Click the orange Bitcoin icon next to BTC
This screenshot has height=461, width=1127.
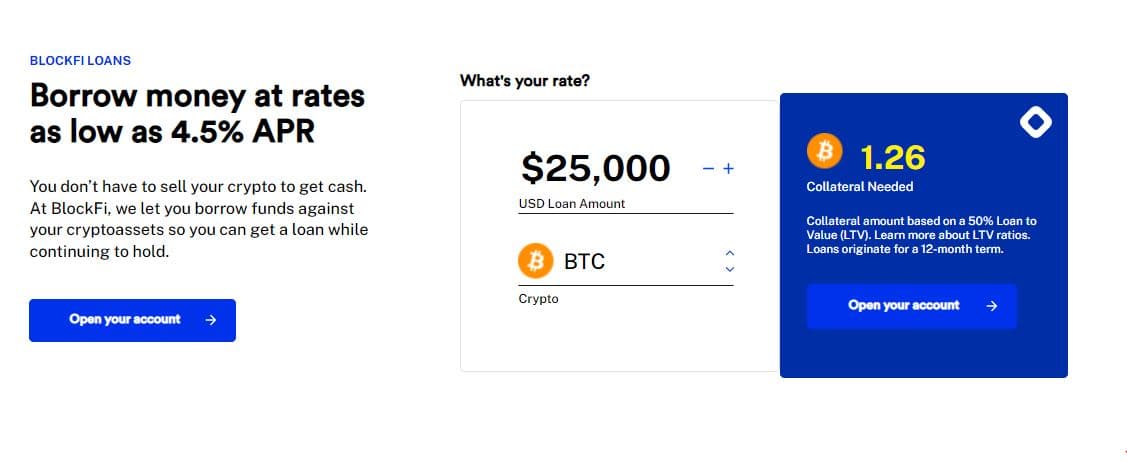click(x=535, y=261)
